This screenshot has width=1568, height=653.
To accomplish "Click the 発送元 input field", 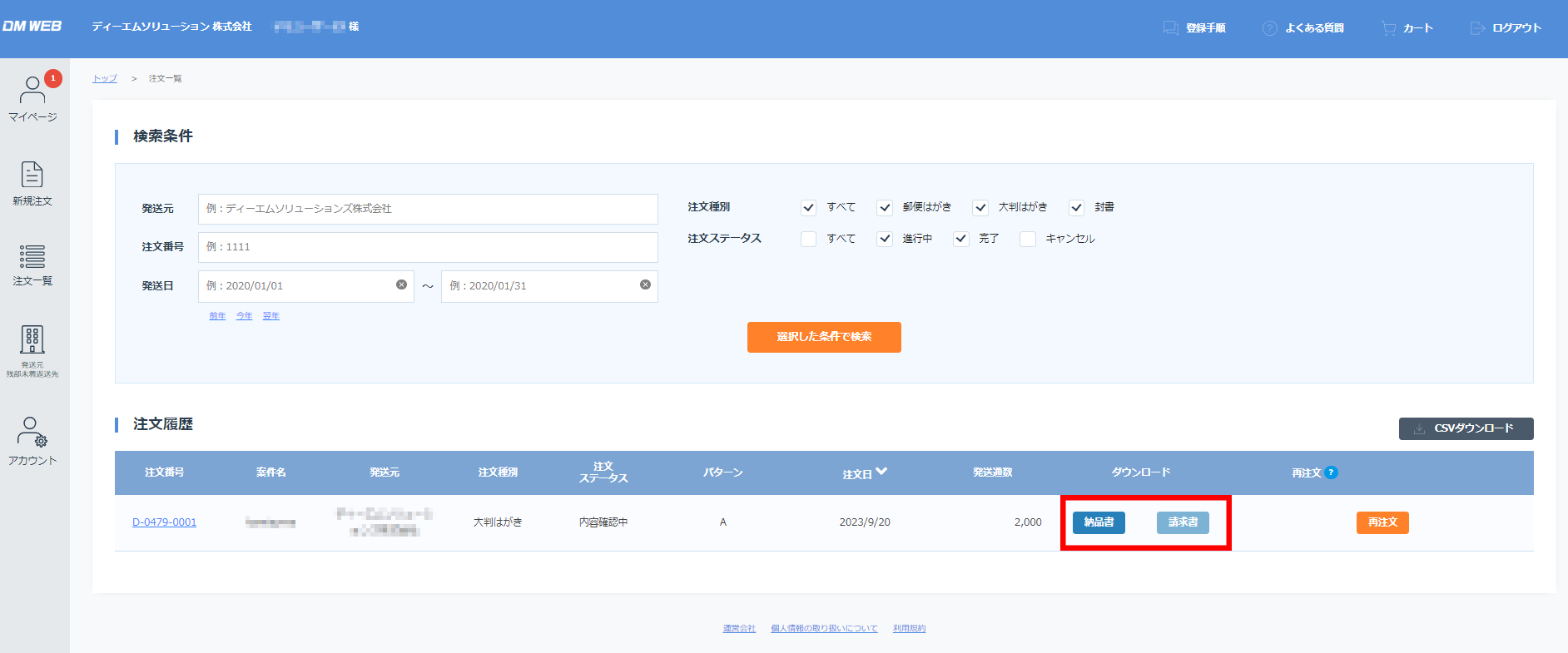I will [428, 209].
